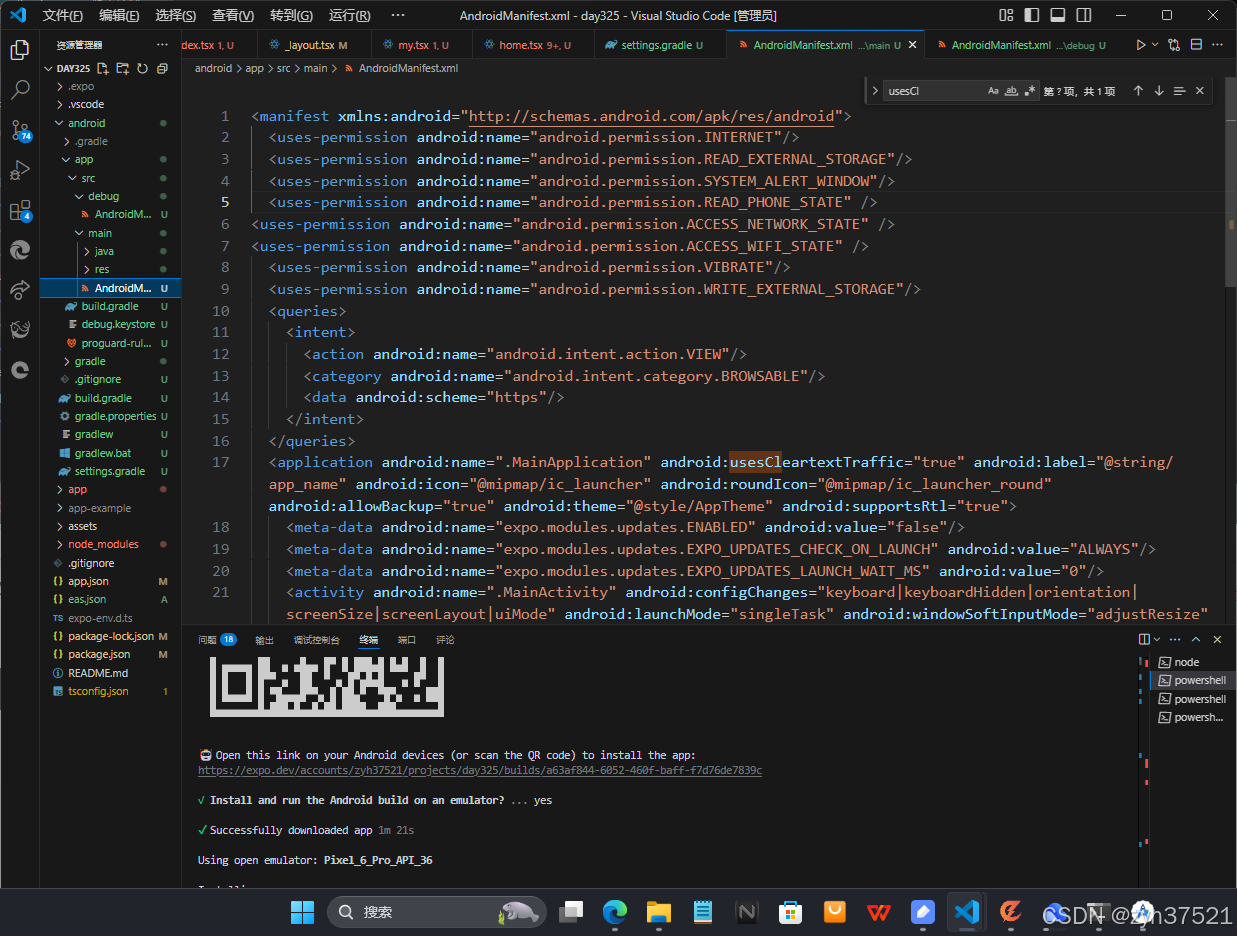Open the Extensions icon in the activity bar
This screenshot has height=936, width=1237.
point(21,211)
